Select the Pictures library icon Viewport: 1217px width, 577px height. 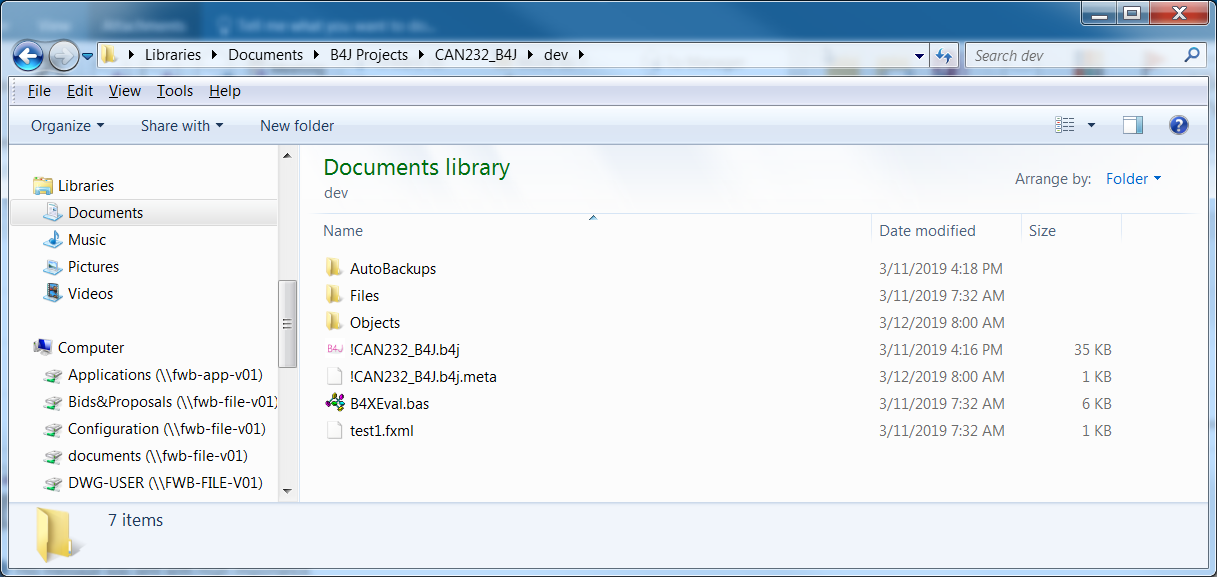53,267
